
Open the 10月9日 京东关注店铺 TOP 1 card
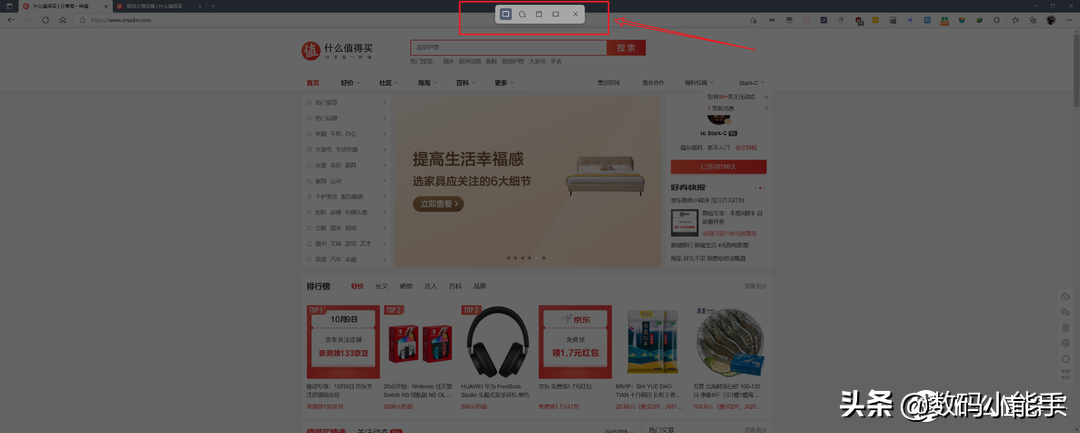(343, 342)
